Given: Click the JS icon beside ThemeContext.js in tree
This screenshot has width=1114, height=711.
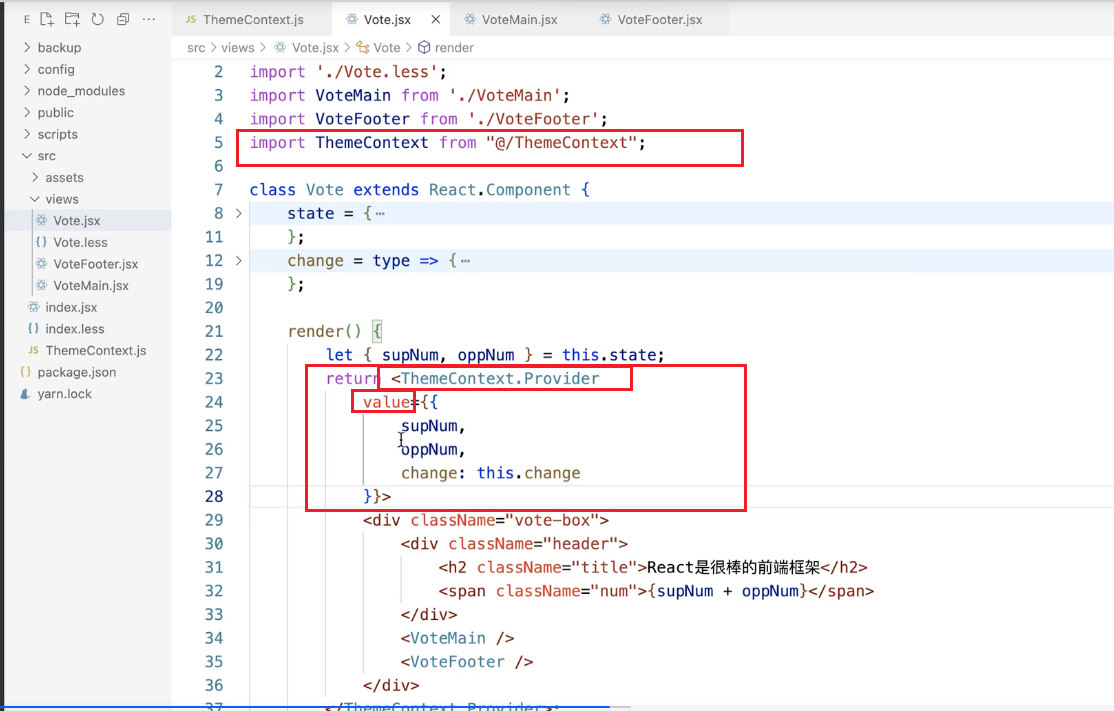Looking at the screenshot, I should coord(33,350).
